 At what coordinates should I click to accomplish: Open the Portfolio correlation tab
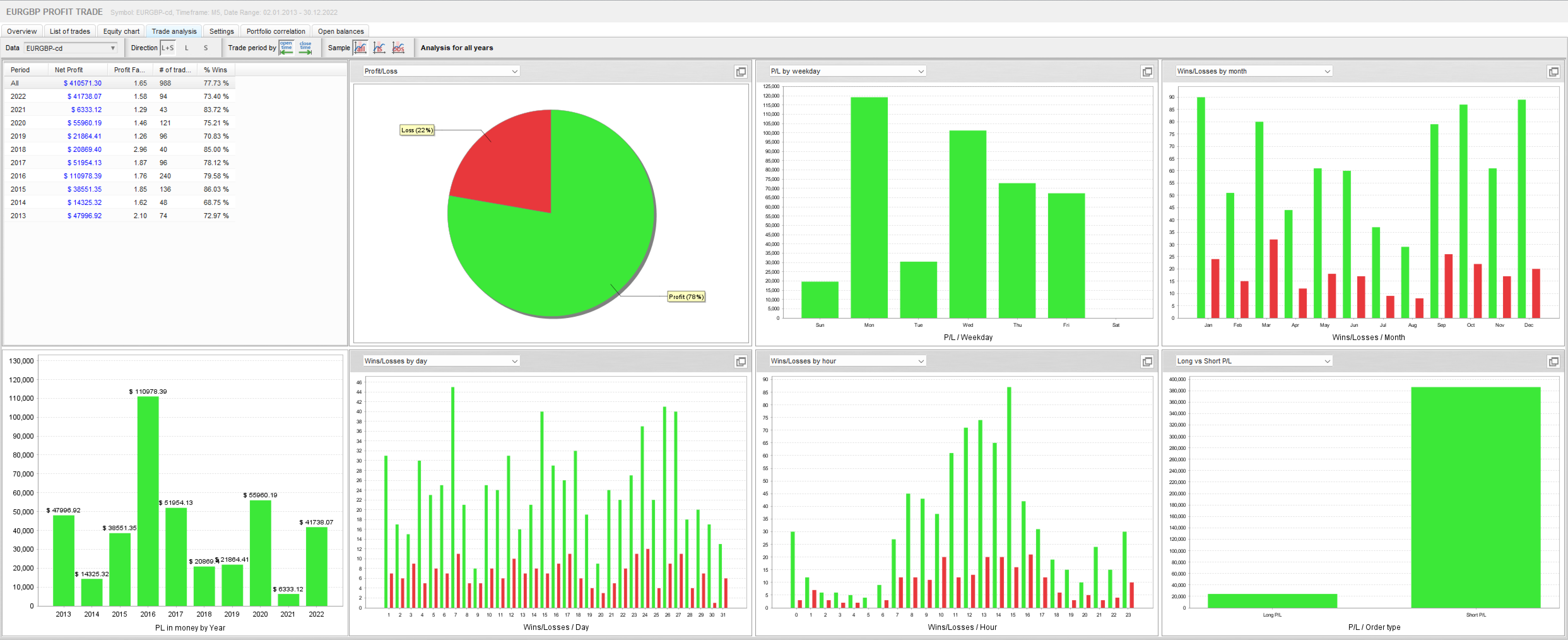click(x=276, y=31)
